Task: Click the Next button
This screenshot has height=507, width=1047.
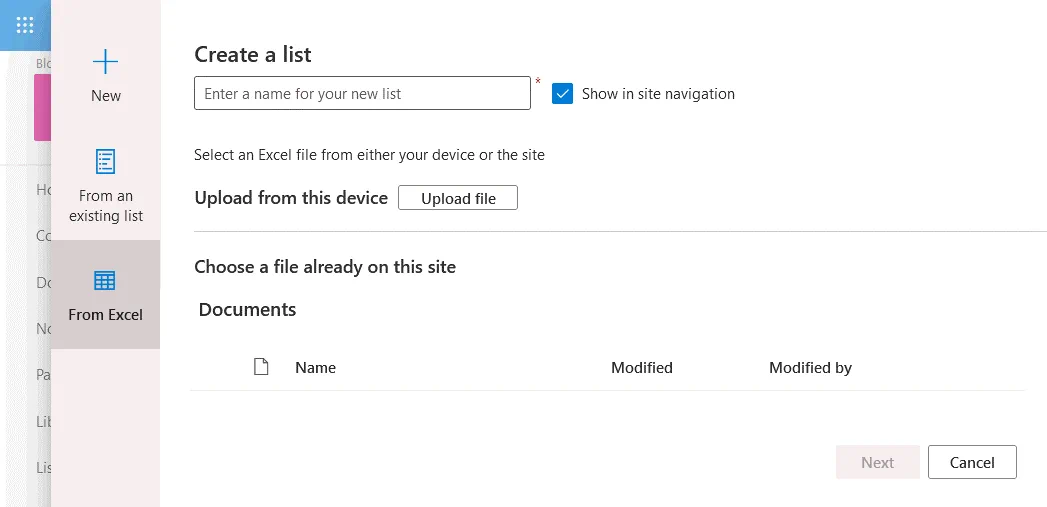Action: point(877,462)
